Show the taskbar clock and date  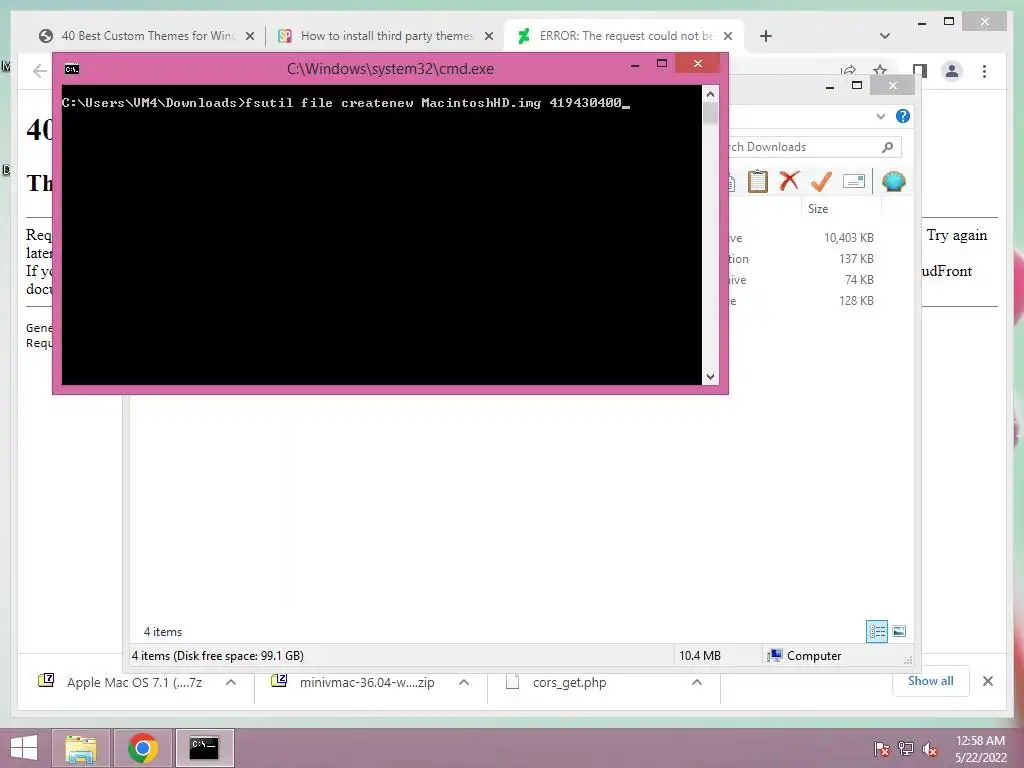point(980,749)
